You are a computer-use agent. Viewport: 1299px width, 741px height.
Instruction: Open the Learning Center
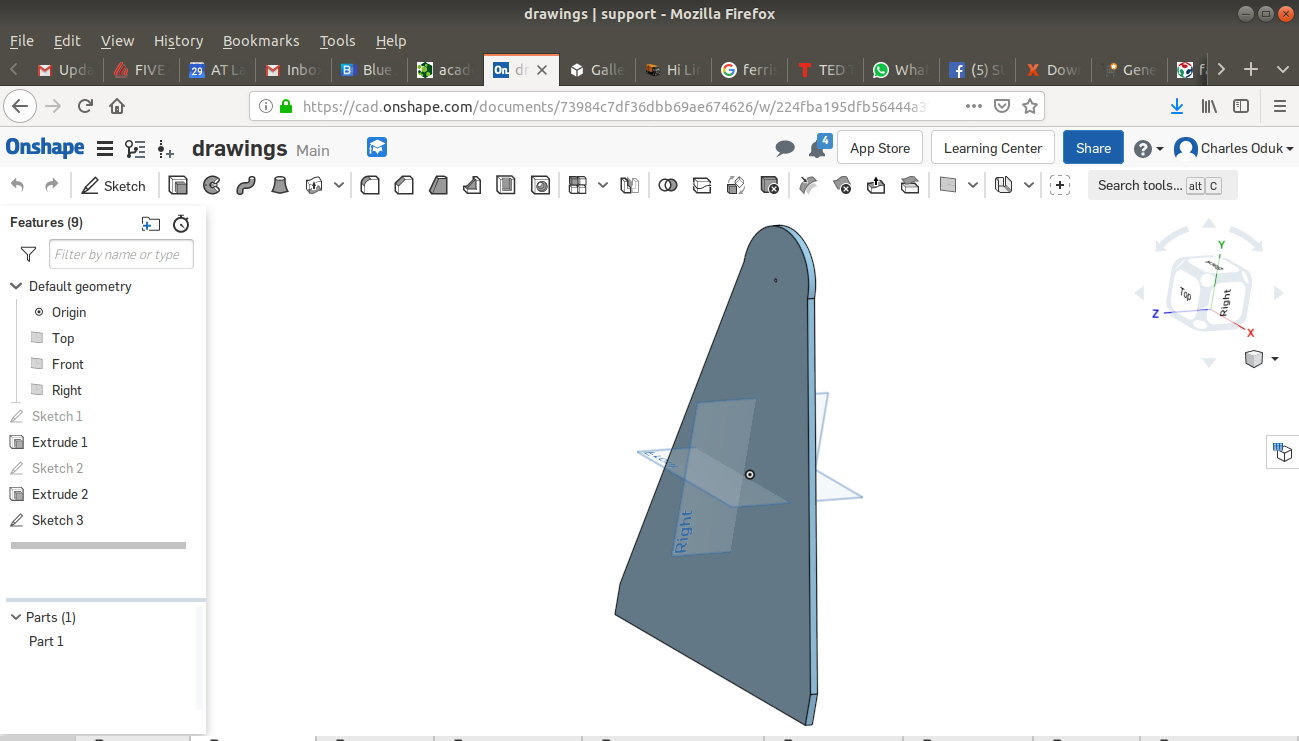pos(992,148)
